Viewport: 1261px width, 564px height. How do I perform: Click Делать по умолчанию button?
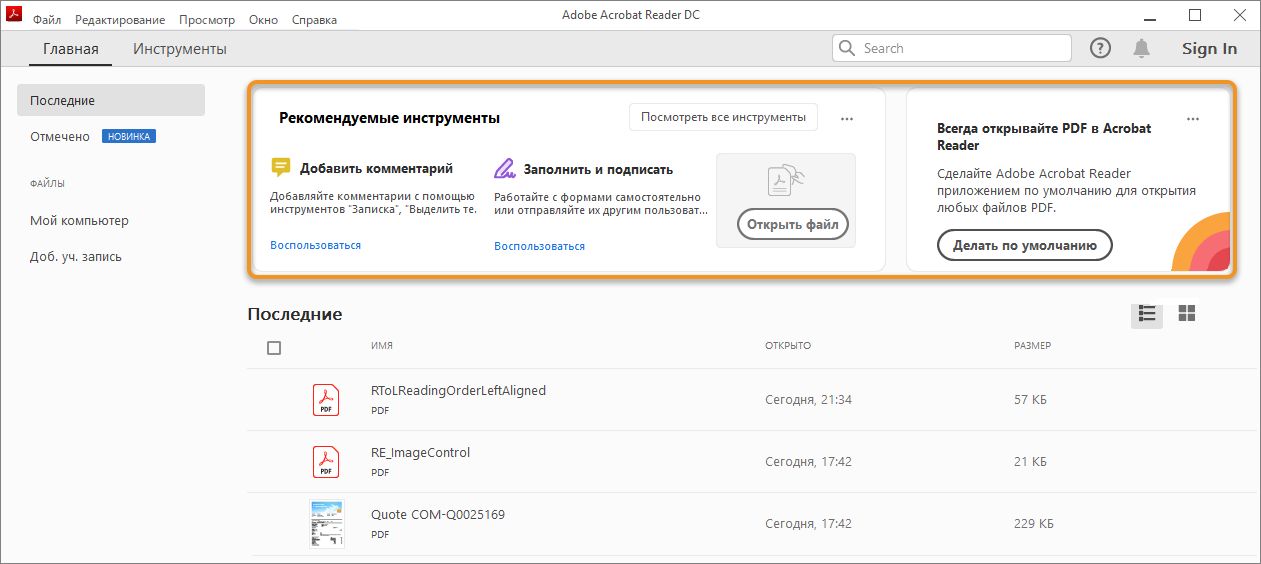[x=1025, y=245]
